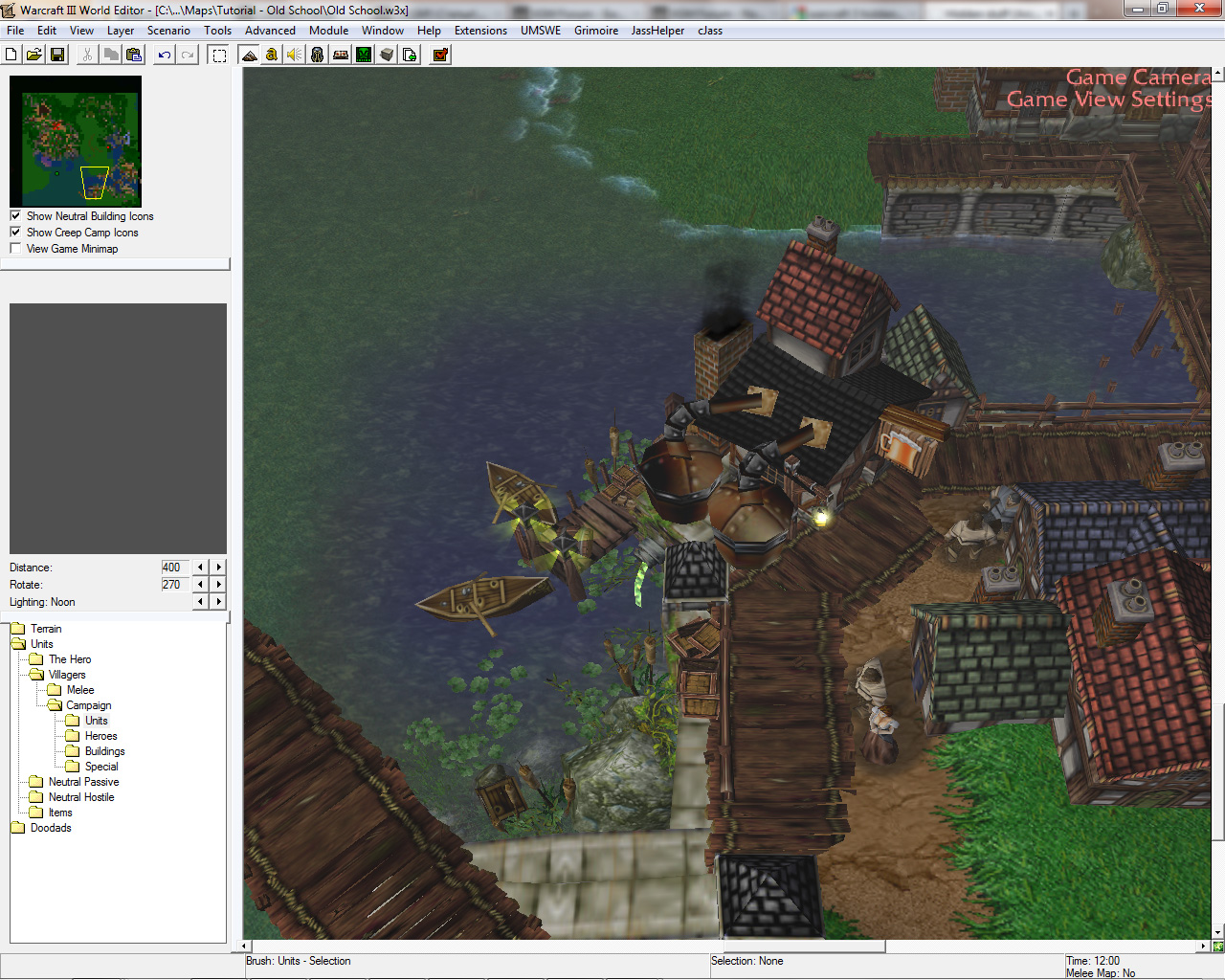Open the AI Editor green face icon
1225x980 pixels.
point(364,55)
